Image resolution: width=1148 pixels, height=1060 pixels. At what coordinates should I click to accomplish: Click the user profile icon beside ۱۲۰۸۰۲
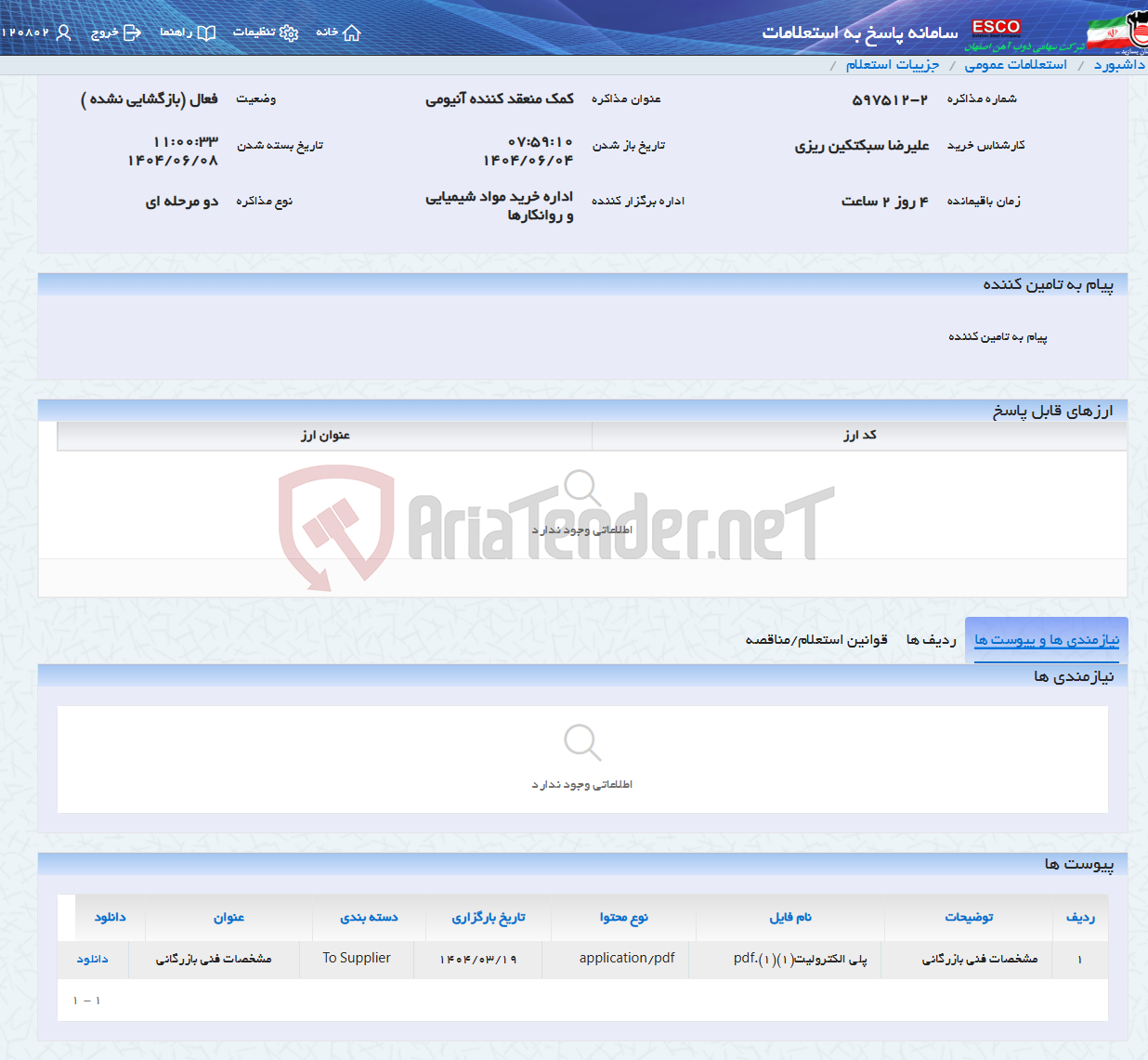63,32
